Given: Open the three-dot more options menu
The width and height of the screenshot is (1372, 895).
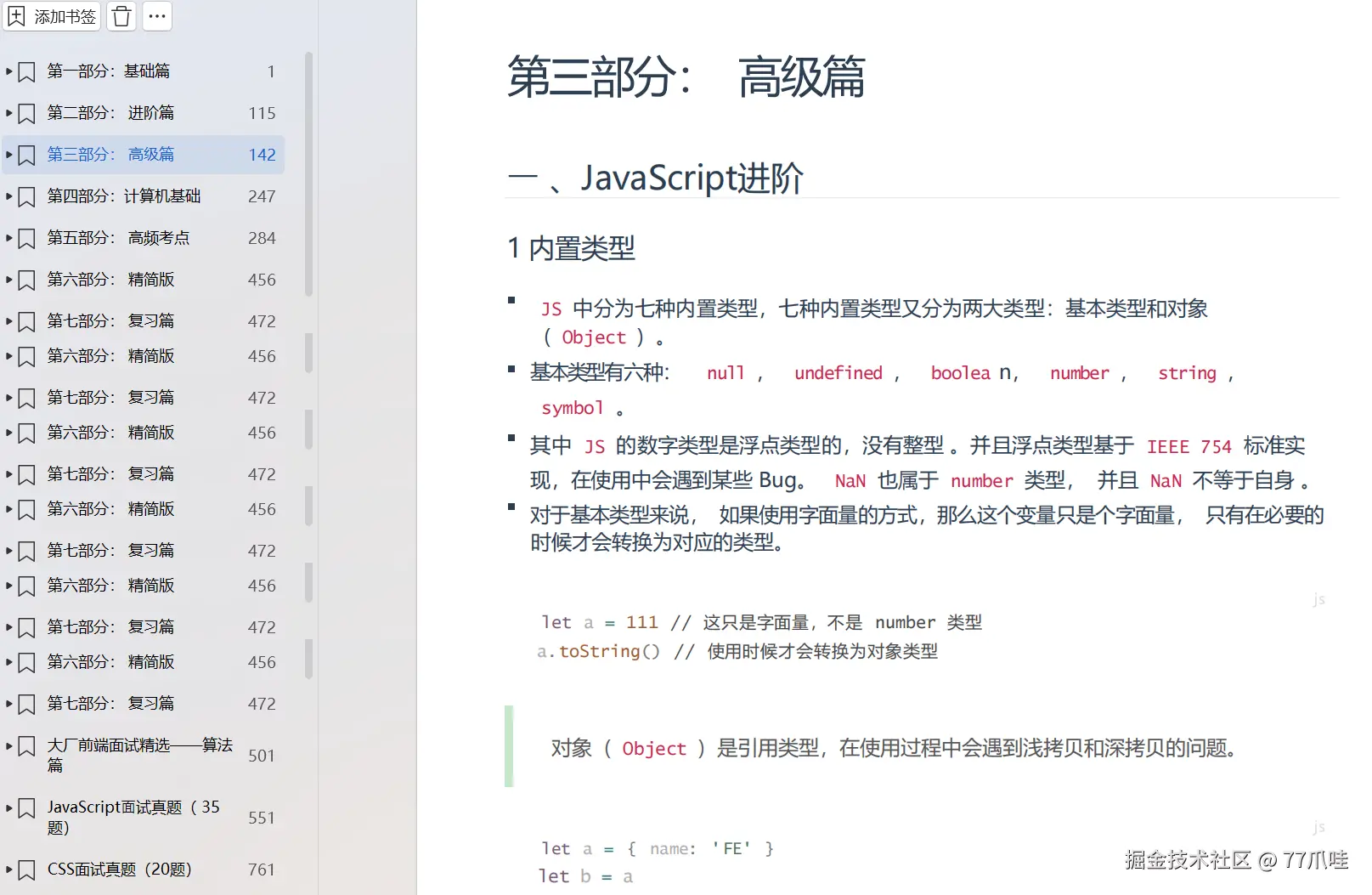Looking at the screenshot, I should (x=157, y=16).
